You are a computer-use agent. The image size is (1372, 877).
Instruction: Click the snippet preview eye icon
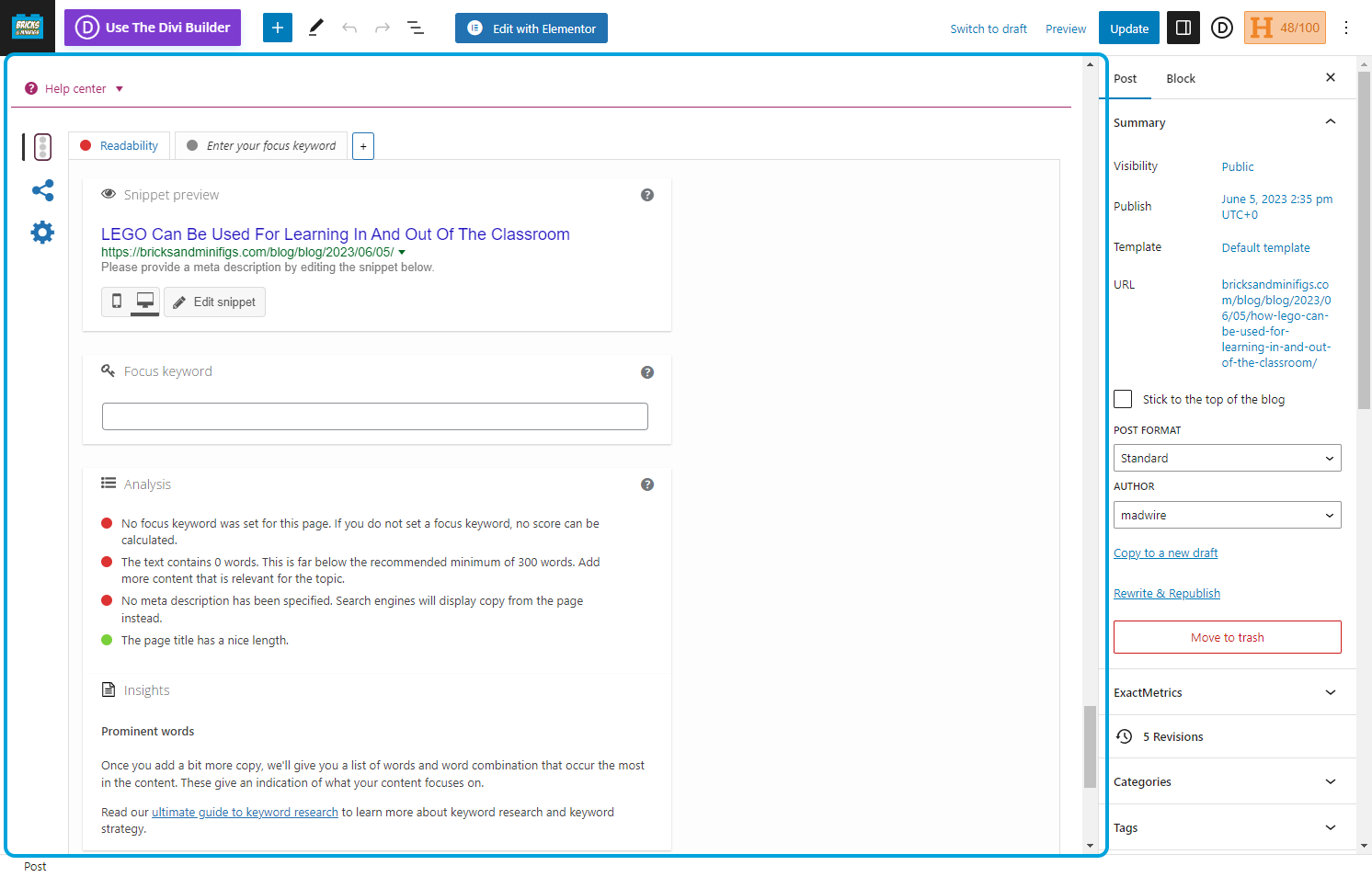(109, 195)
